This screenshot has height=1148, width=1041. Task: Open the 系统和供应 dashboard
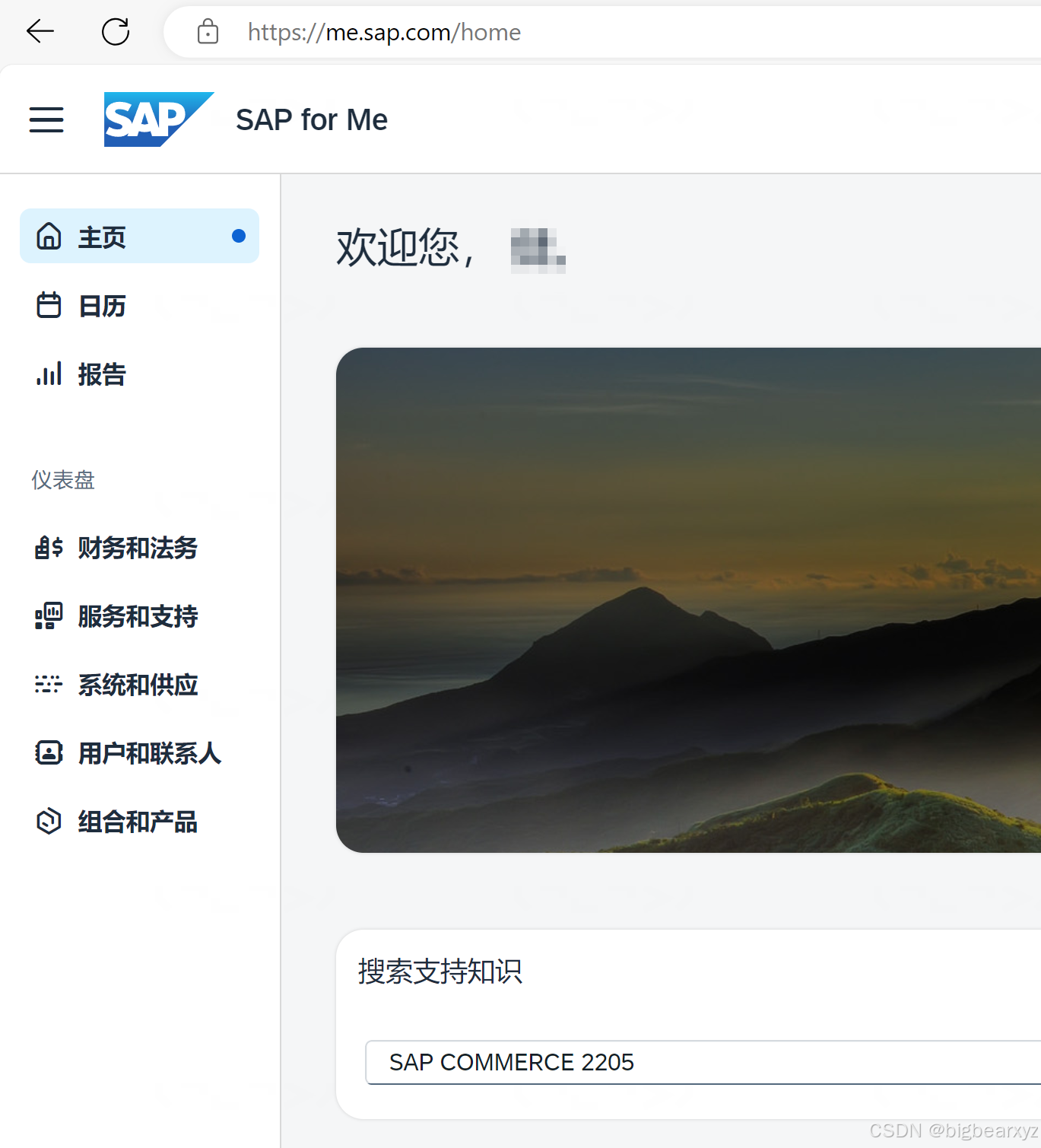click(x=139, y=685)
